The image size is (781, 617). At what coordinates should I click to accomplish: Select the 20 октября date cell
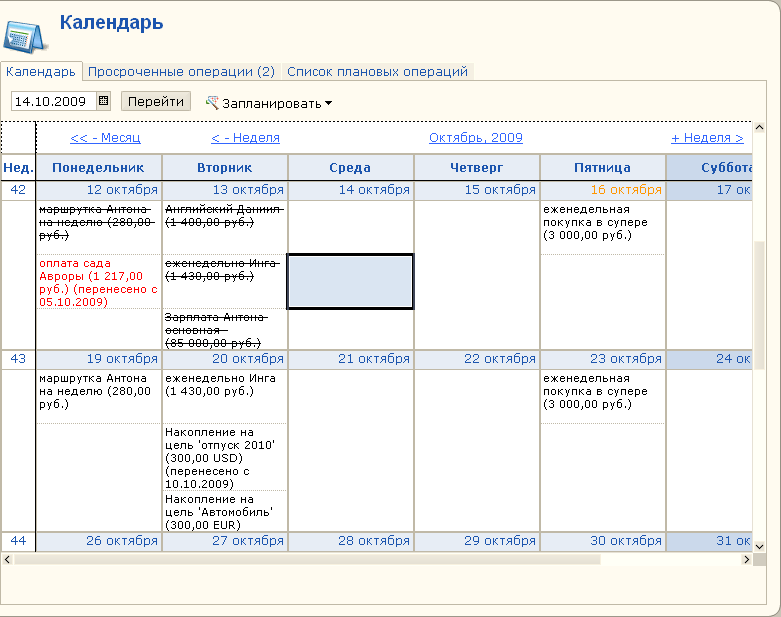[x=225, y=359]
